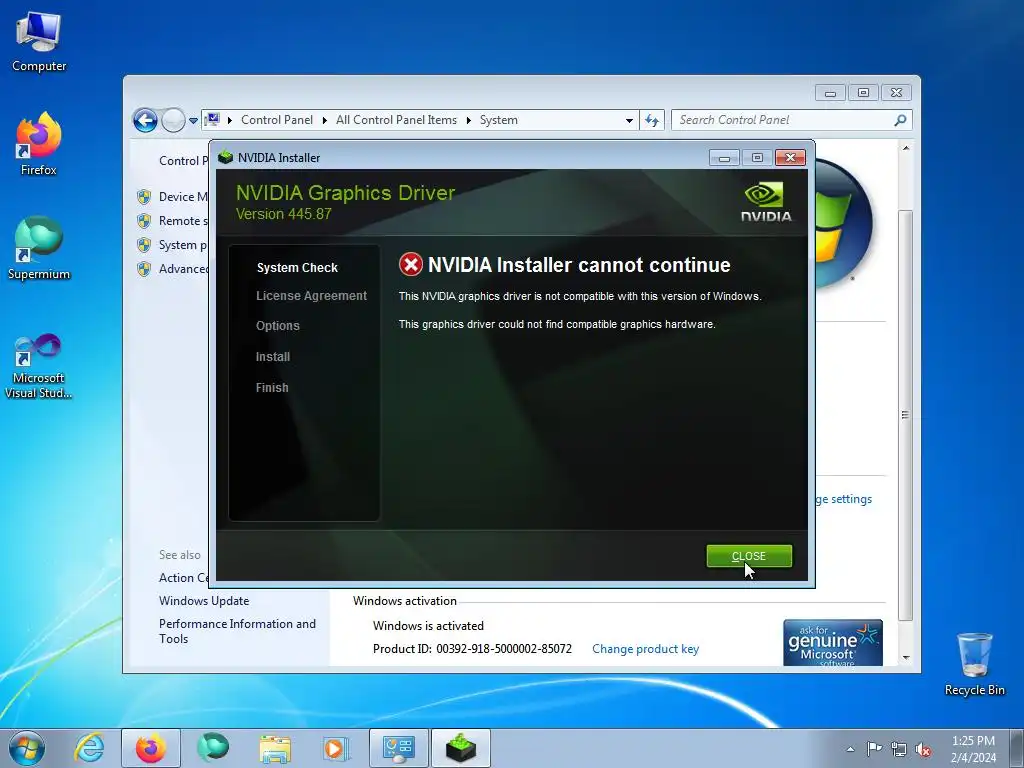The height and width of the screenshot is (768, 1024).
Task: Click the Options installer step
Action: click(278, 326)
